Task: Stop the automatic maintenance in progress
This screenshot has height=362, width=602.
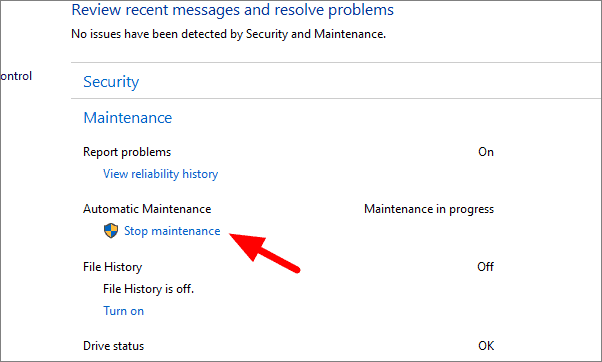Action: click(x=172, y=231)
